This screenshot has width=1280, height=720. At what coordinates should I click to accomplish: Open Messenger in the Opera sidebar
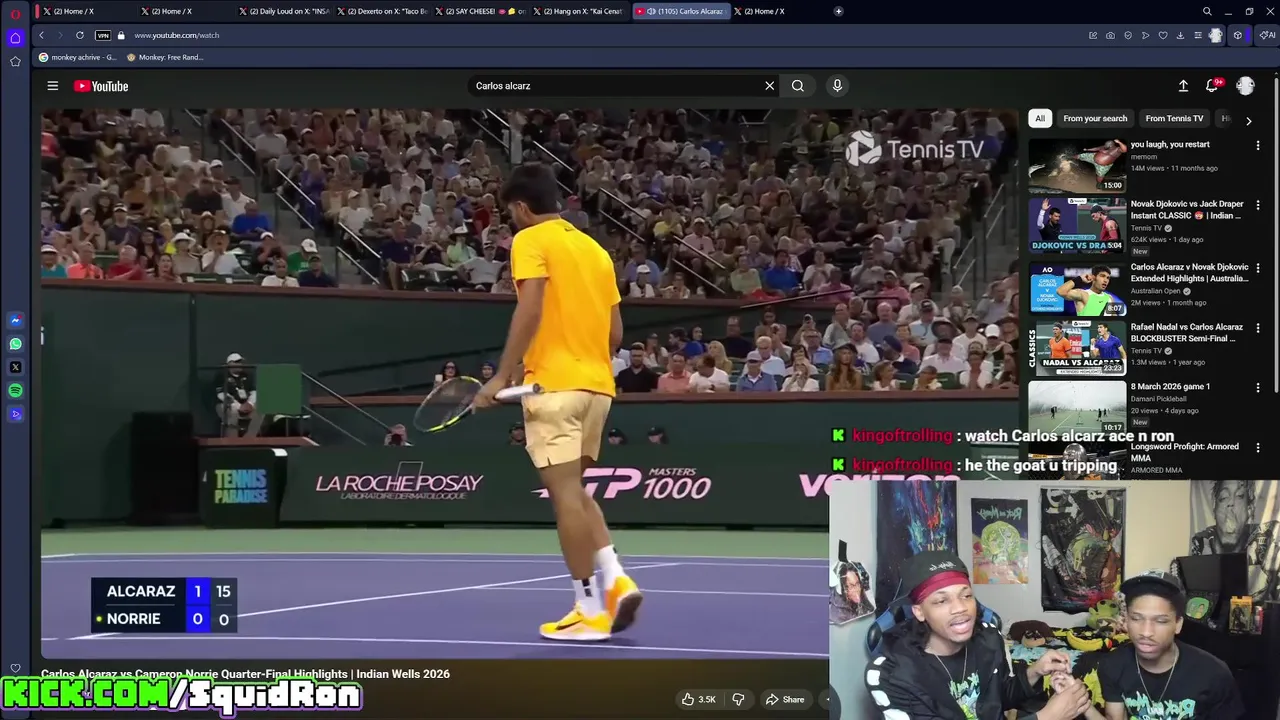pos(15,320)
